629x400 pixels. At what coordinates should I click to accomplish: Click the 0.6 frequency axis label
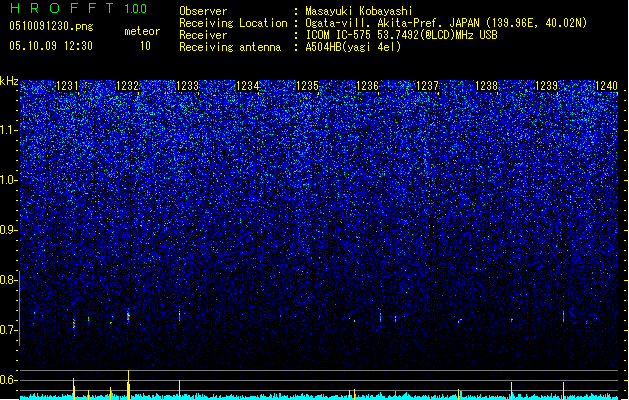point(8,380)
